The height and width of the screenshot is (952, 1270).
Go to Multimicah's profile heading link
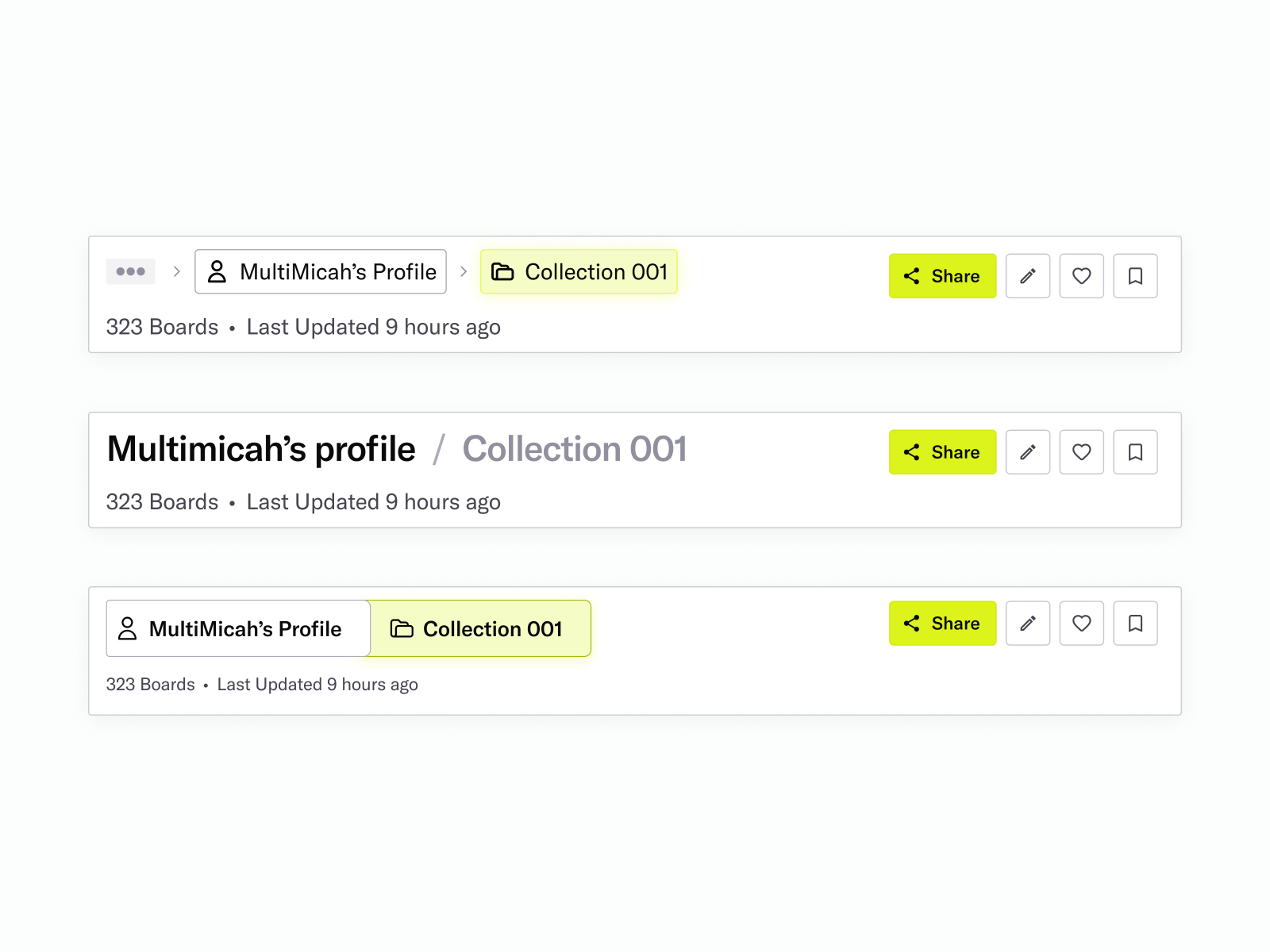coord(261,449)
